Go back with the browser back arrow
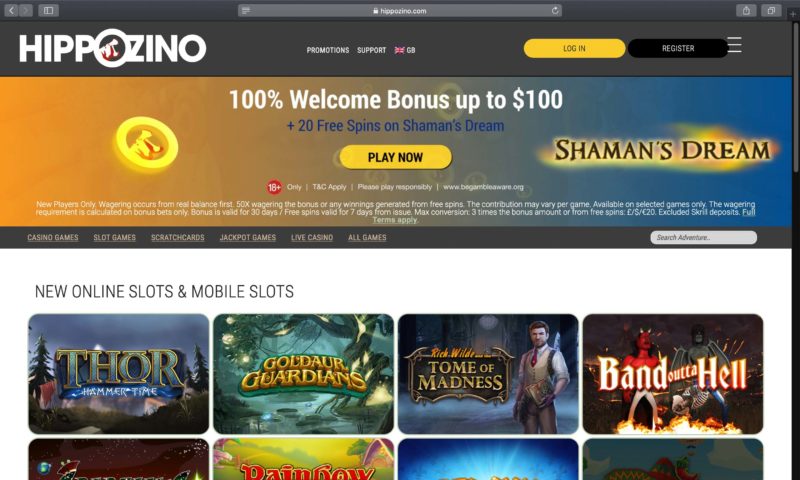 coord(11,10)
